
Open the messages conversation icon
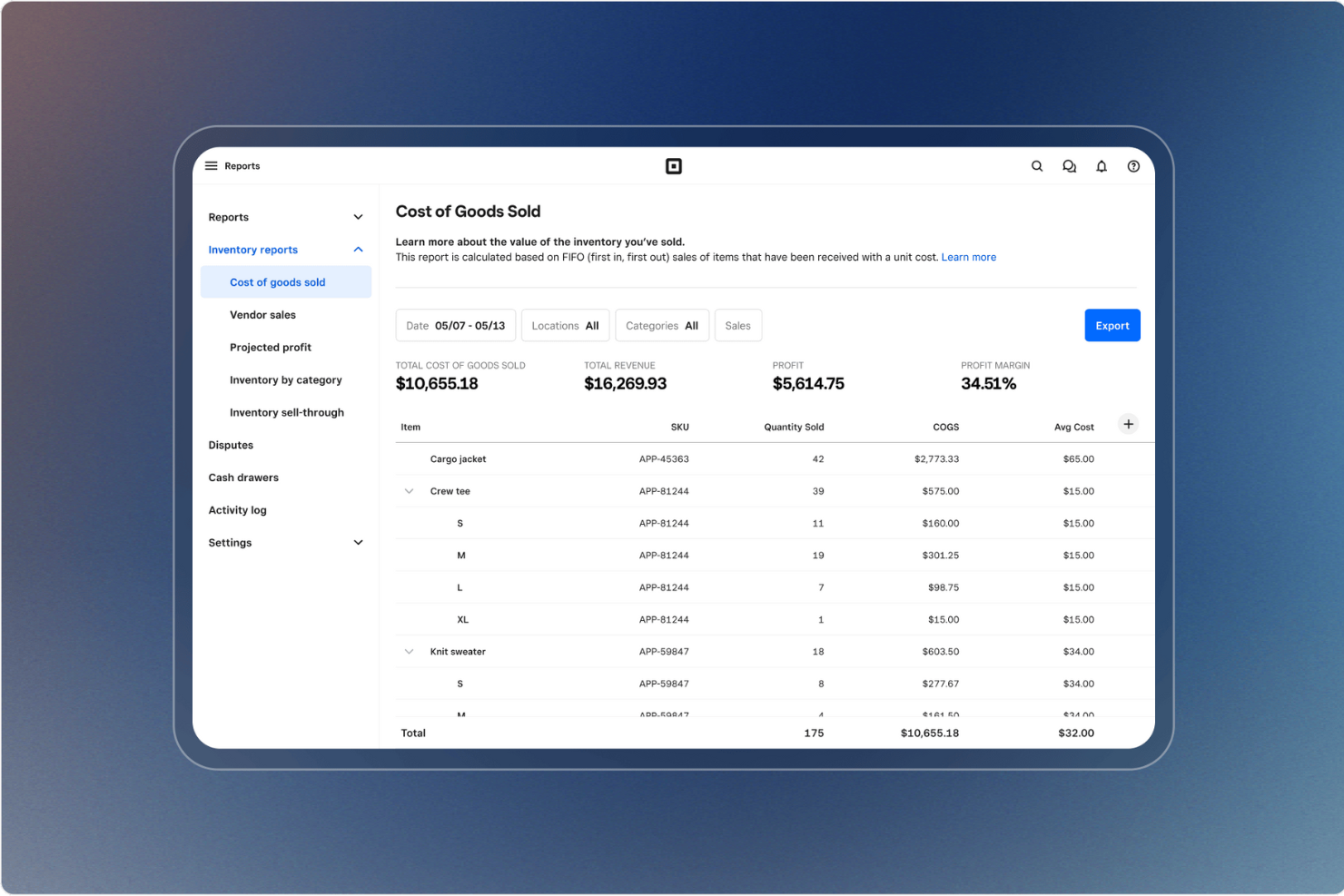pos(1069,166)
